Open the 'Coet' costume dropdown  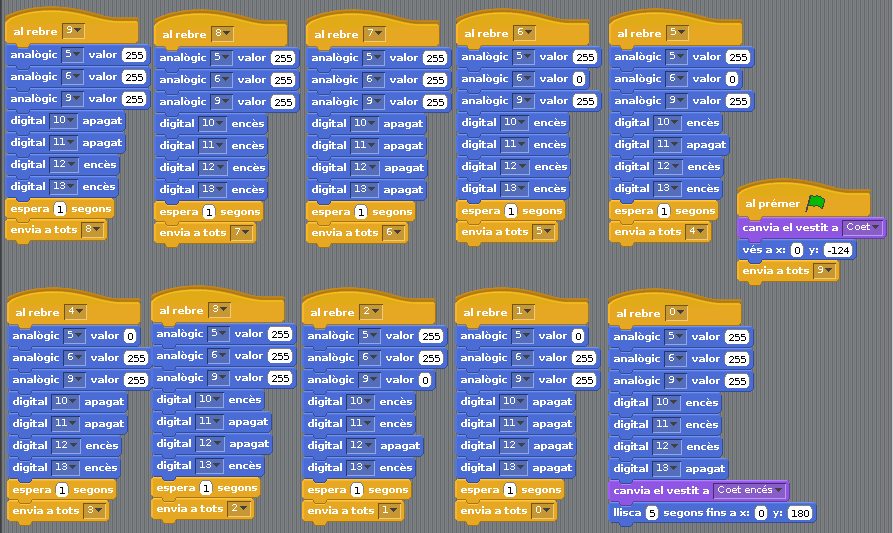pyautogui.click(x=862, y=227)
